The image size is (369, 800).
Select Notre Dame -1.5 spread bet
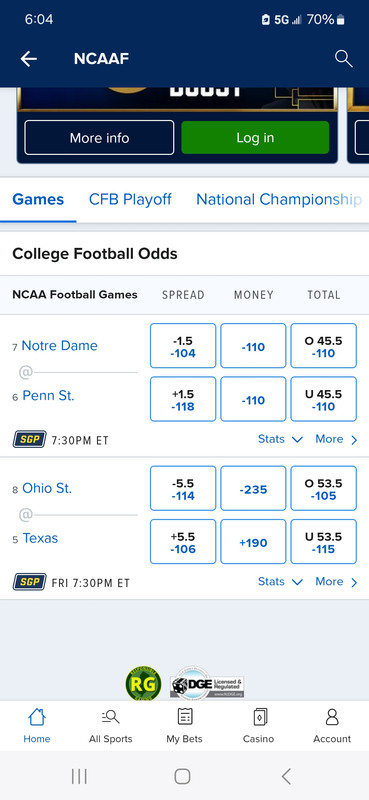183,346
